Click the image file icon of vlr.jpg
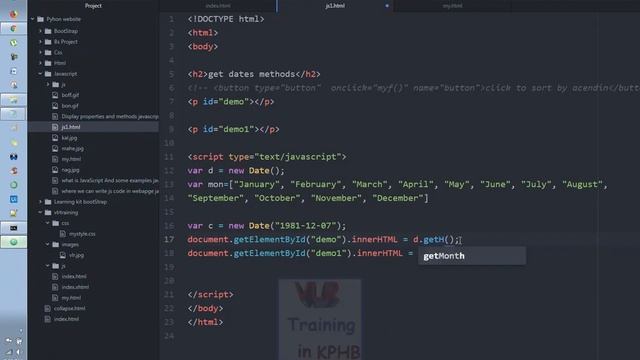 63,255
